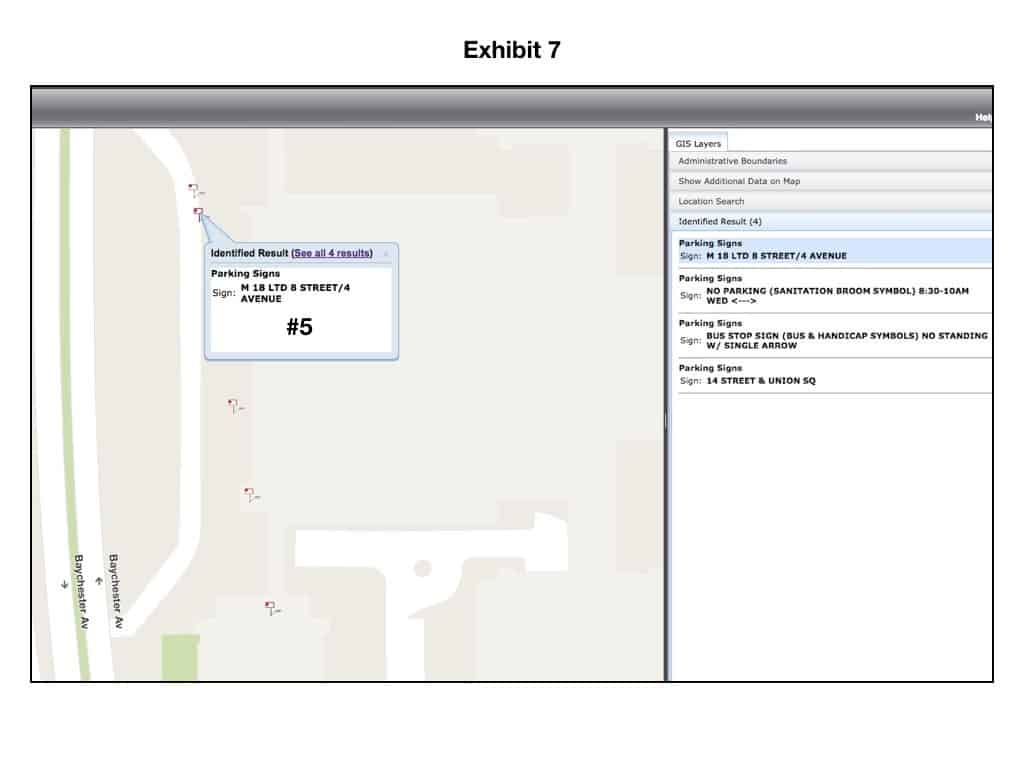Click the Help link in top bar
This screenshot has height=768, width=1024.
tap(983, 117)
